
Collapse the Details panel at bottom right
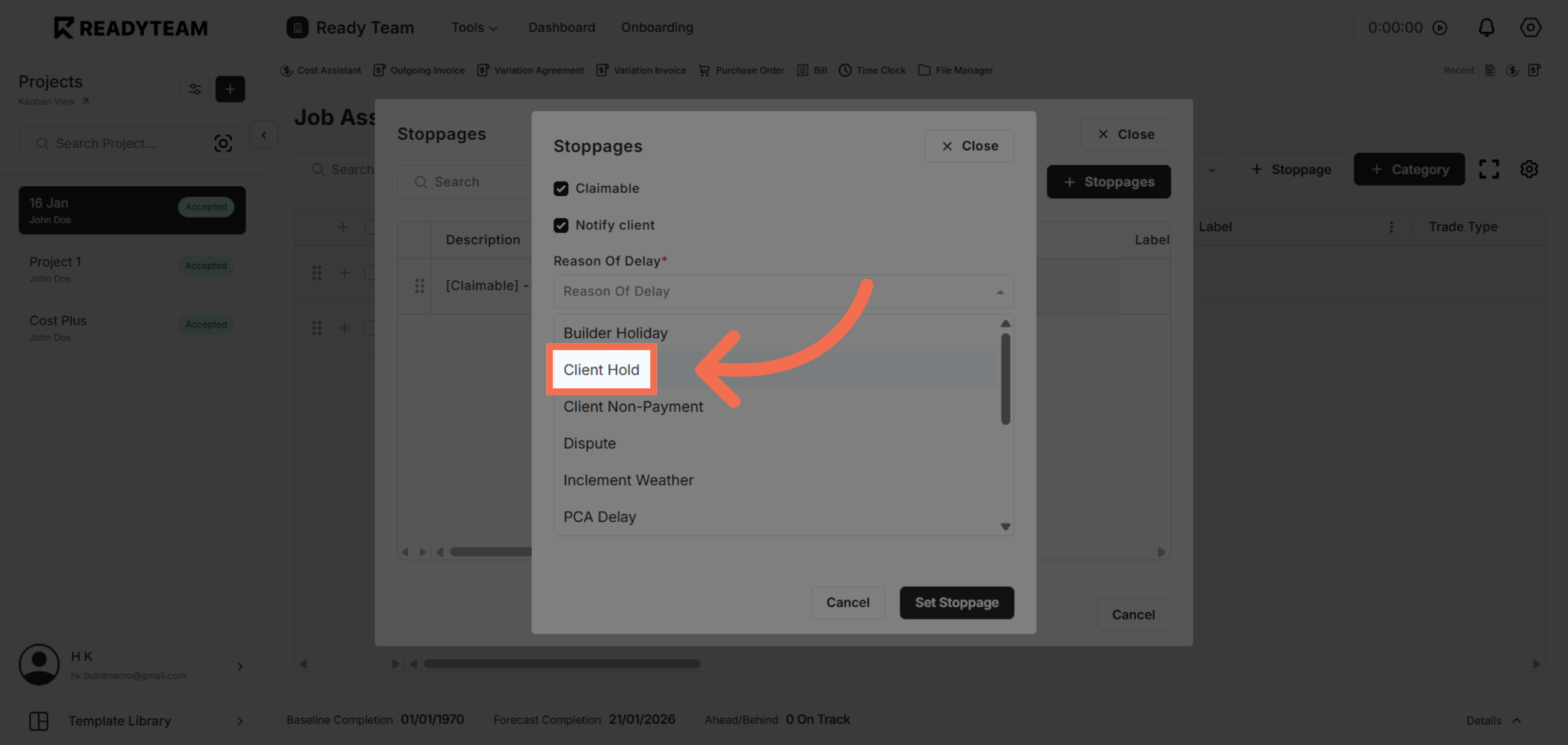[1494, 720]
